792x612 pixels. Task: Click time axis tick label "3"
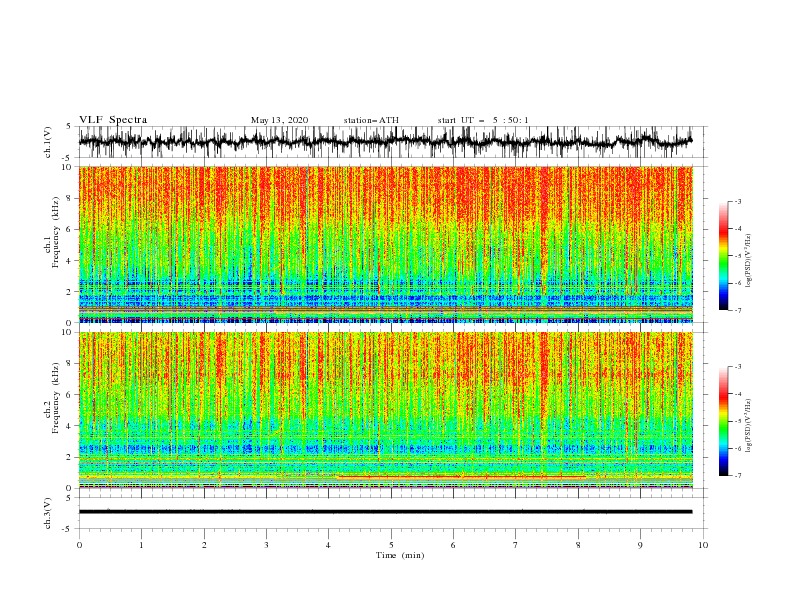(266, 545)
